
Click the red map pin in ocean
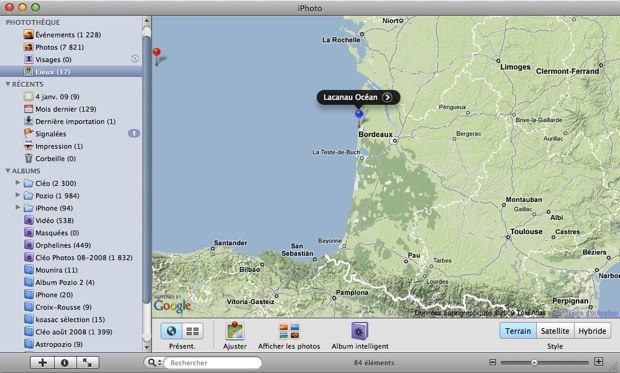157,52
